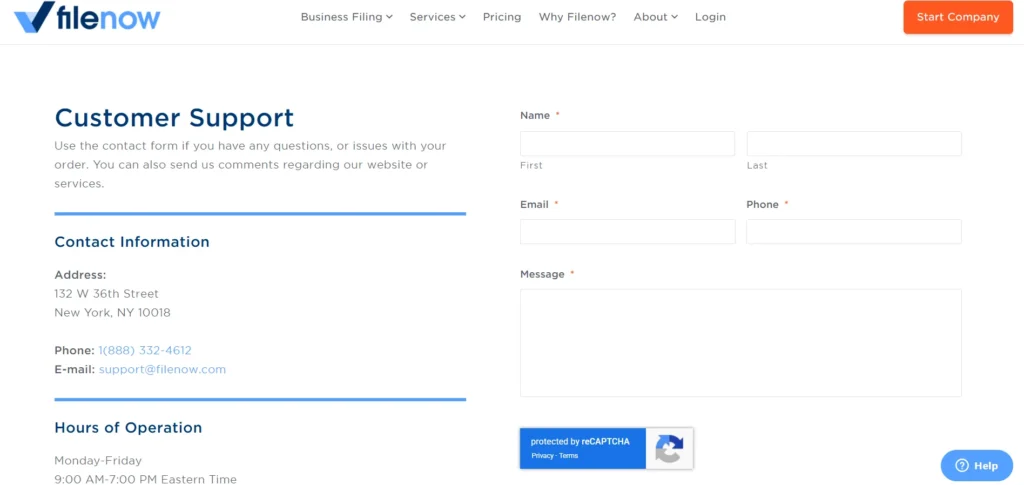This screenshot has height=485, width=1024.
Task: Focus the First name input field
Action: coord(627,144)
